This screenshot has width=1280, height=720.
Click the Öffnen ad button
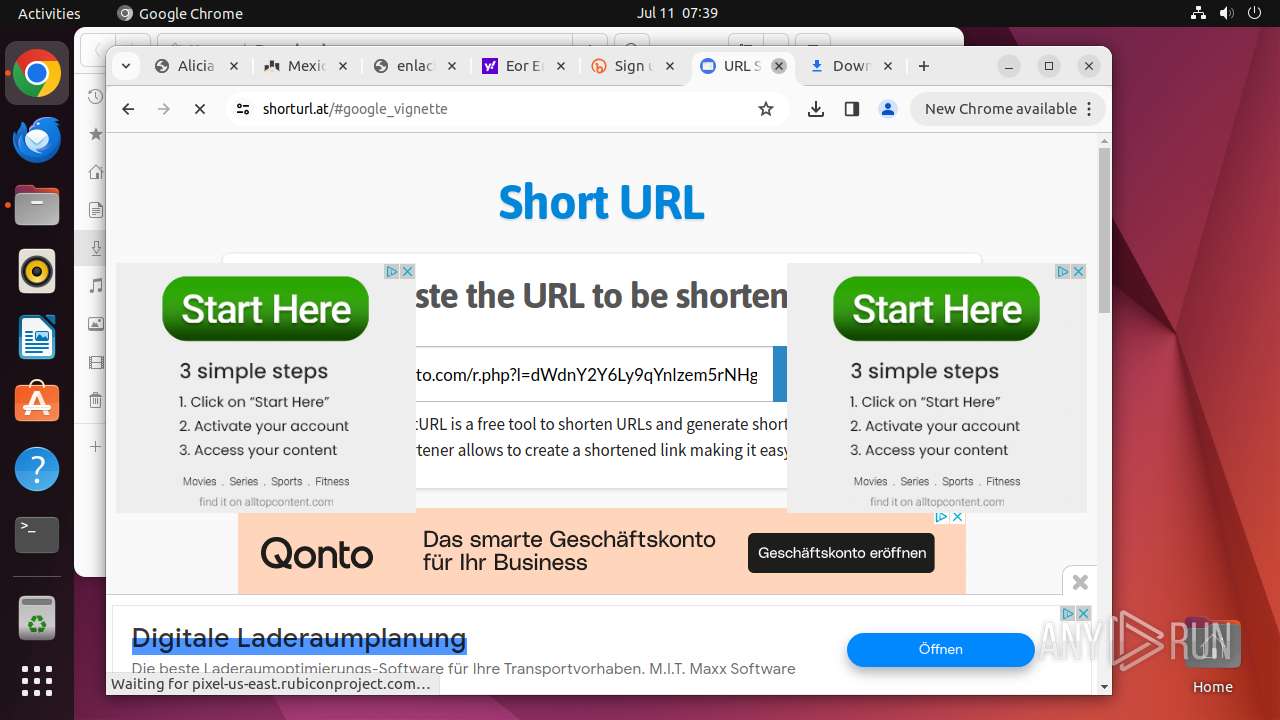coord(940,649)
